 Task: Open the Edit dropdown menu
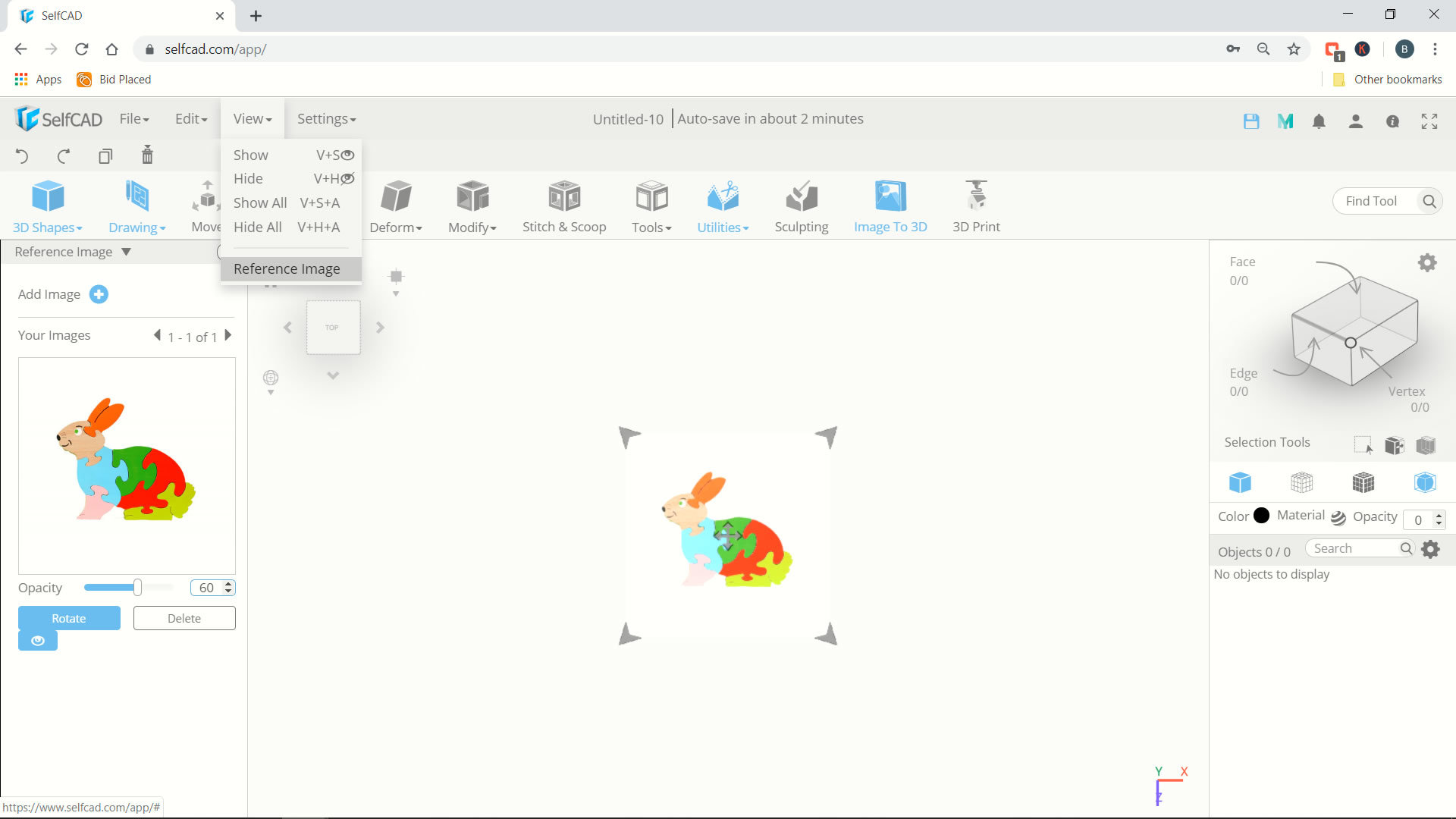coord(191,119)
